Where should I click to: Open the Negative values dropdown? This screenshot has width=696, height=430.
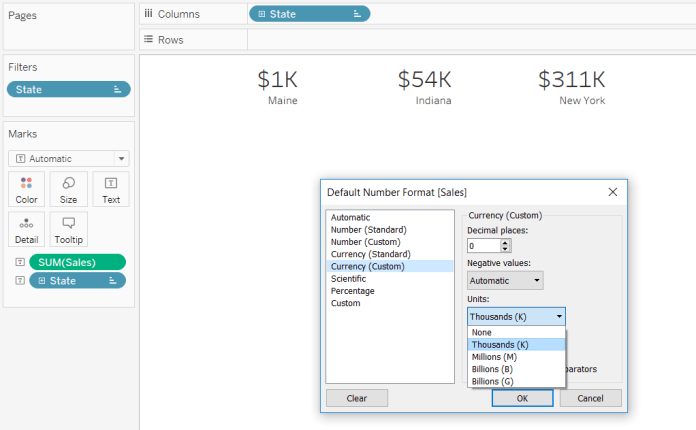pos(505,281)
